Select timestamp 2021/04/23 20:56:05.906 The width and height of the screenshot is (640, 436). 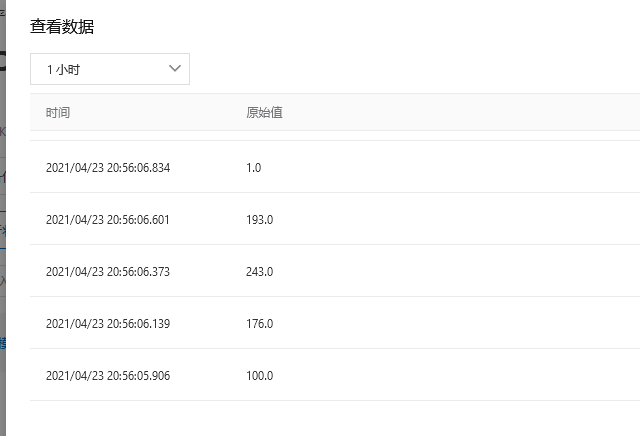click(x=108, y=376)
